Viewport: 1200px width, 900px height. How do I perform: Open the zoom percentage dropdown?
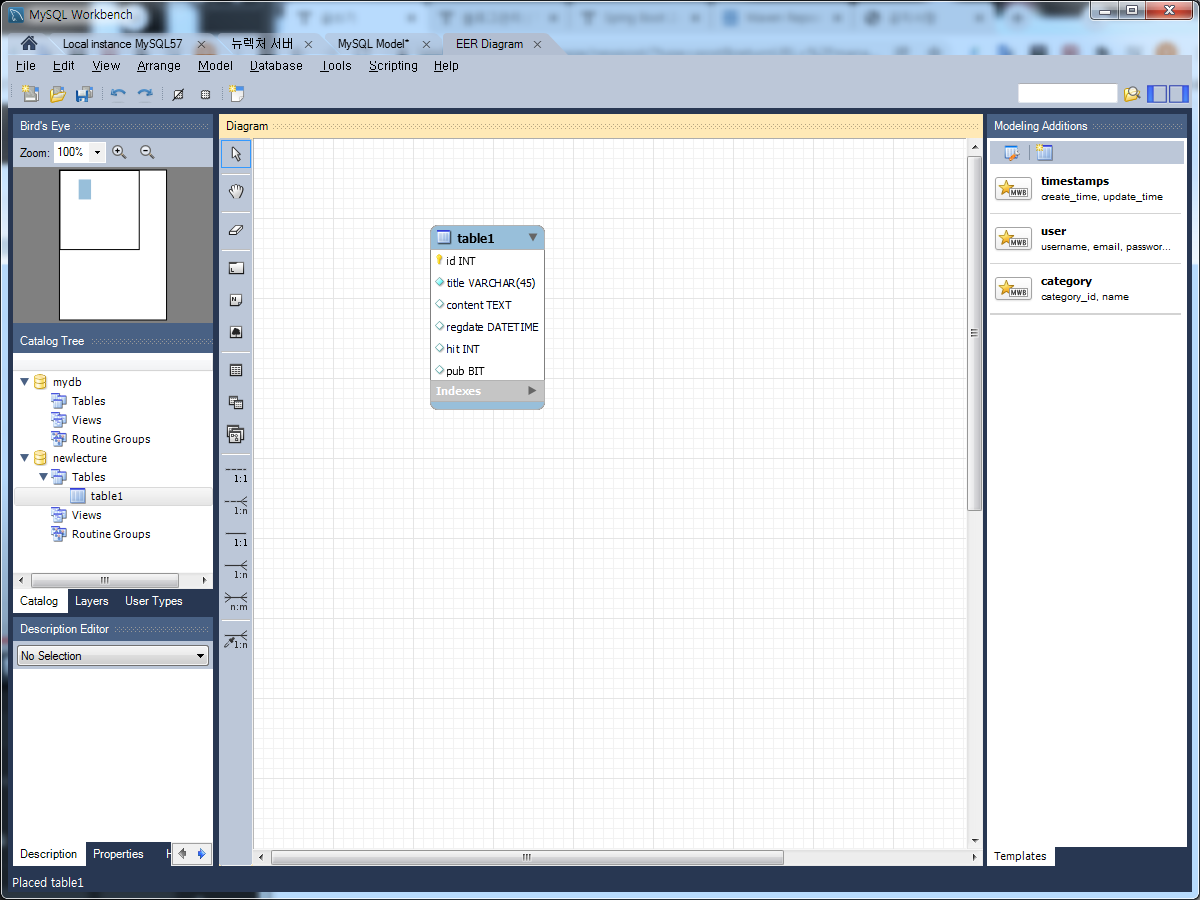coord(97,152)
